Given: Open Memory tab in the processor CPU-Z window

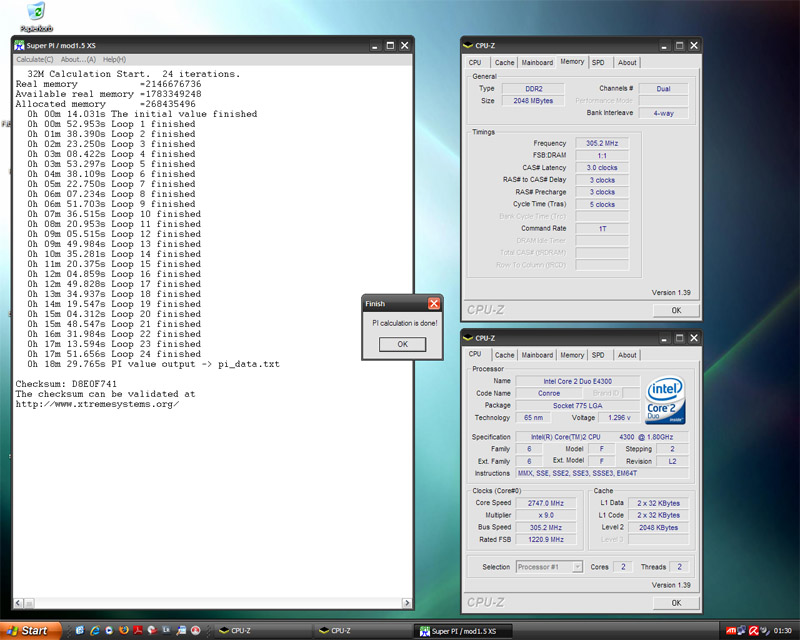Looking at the screenshot, I should tap(572, 355).
